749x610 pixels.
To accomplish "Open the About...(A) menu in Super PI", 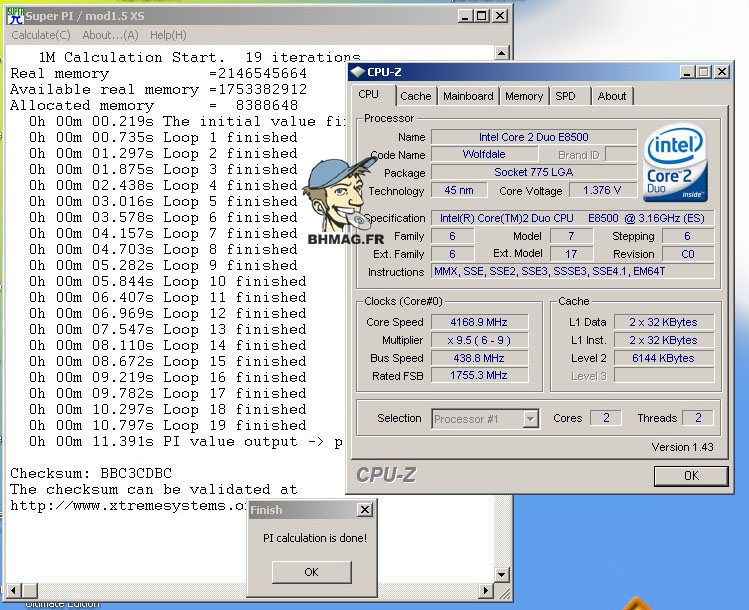I will point(110,35).
